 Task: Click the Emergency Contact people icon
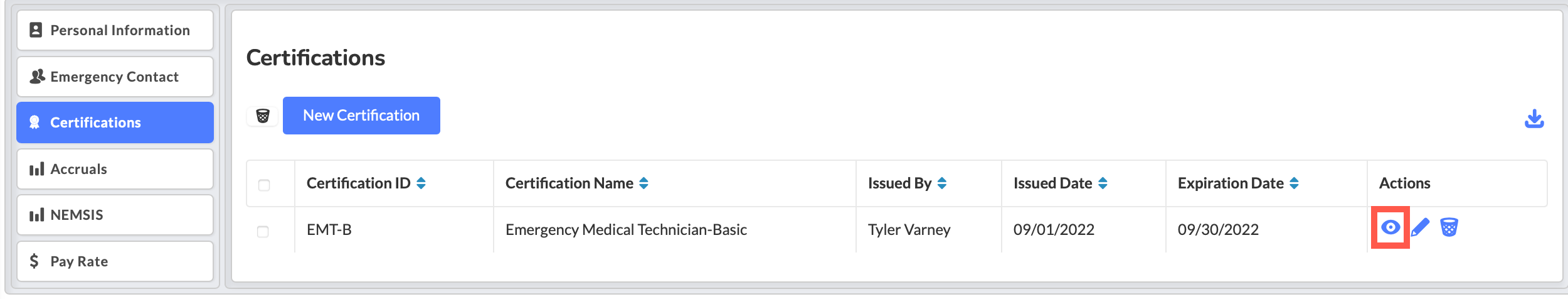[x=37, y=76]
